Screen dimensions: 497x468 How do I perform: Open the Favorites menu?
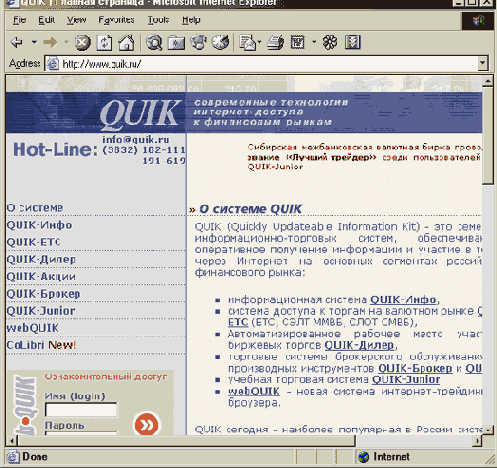tap(116, 20)
